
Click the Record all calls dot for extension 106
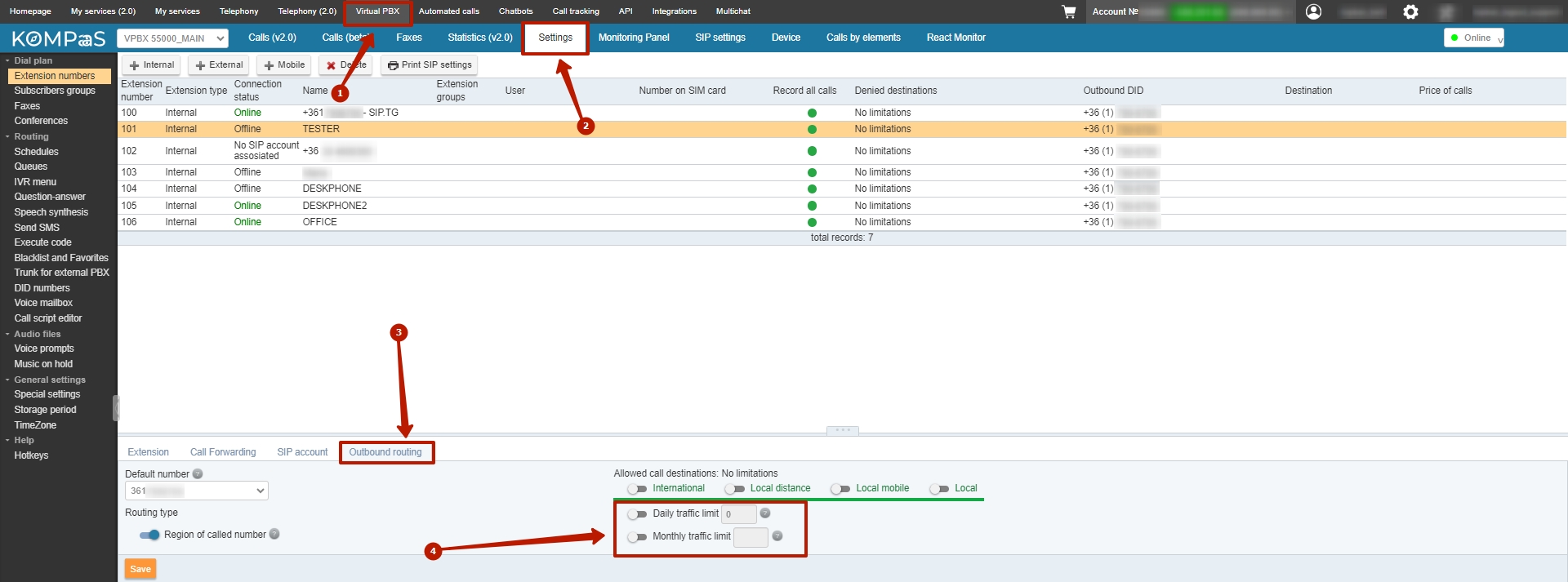point(812,222)
